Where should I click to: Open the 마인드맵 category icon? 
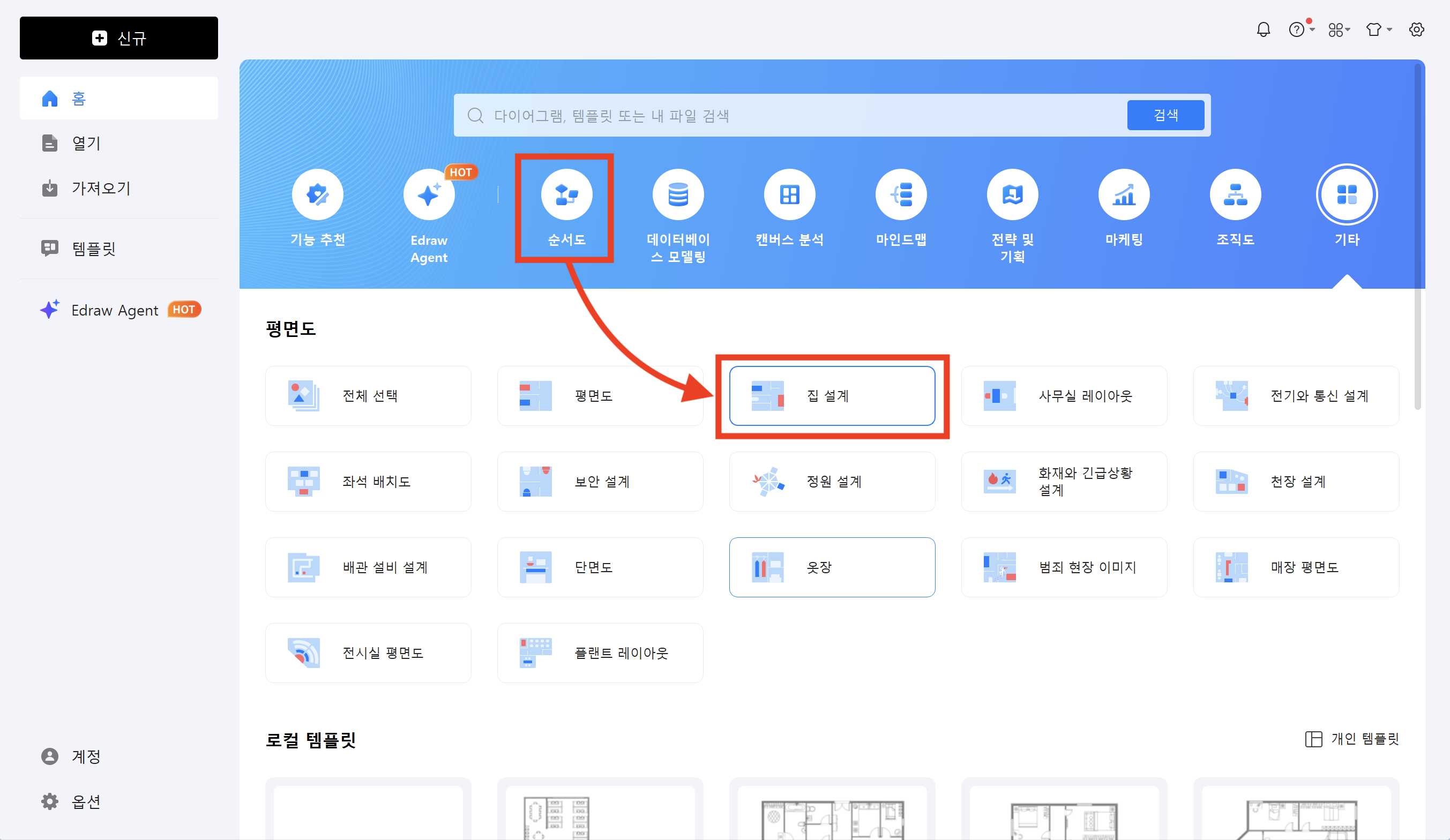pyautogui.click(x=901, y=194)
